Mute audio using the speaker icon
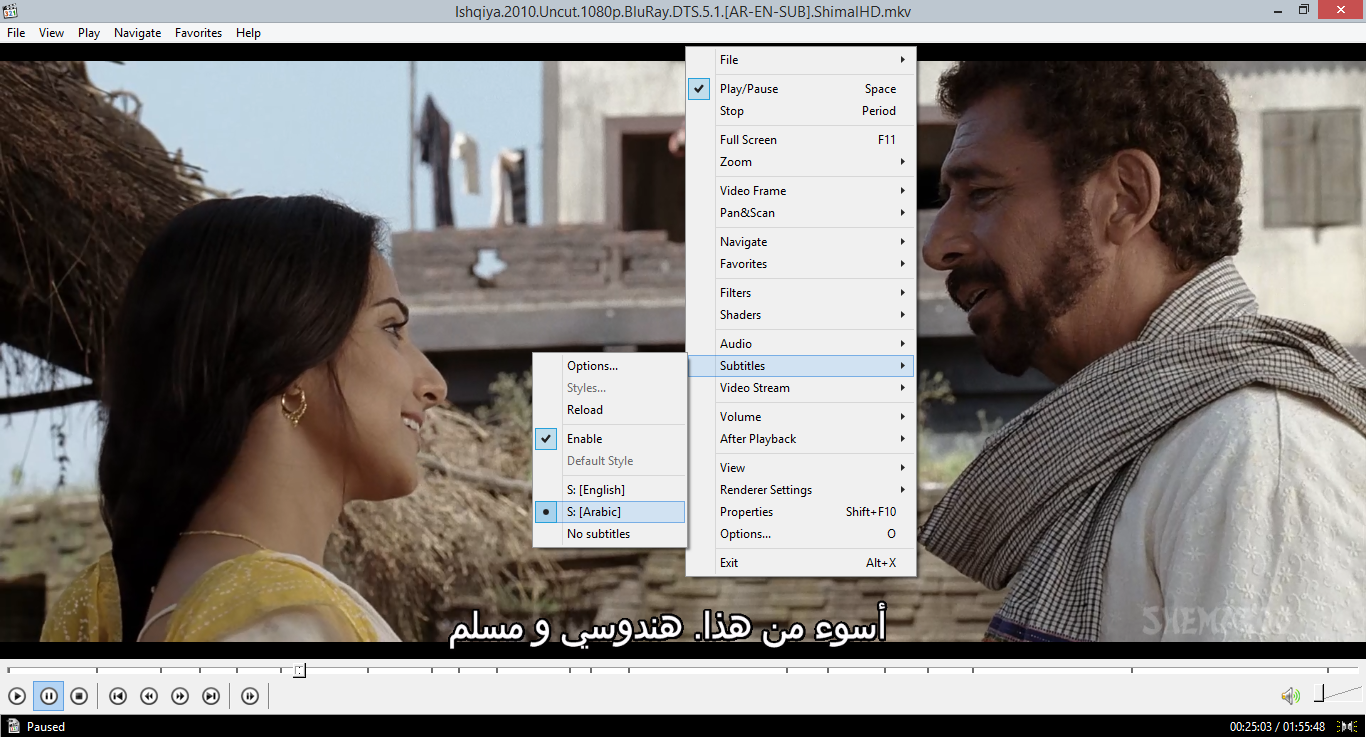 pos(1291,696)
